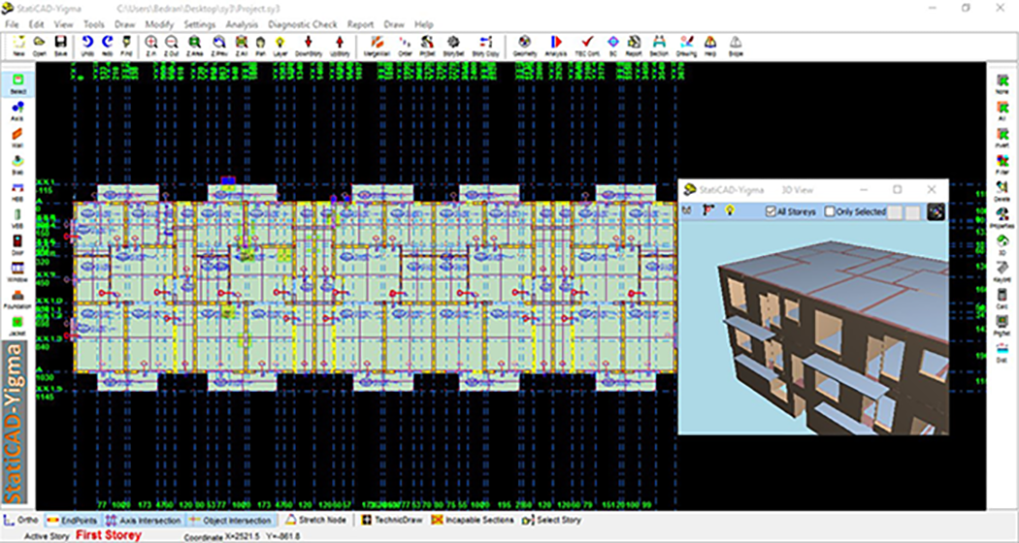Click the Zoom Area magnifier icon
Screen dimensions: 1019x543
click(x=195, y=44)
